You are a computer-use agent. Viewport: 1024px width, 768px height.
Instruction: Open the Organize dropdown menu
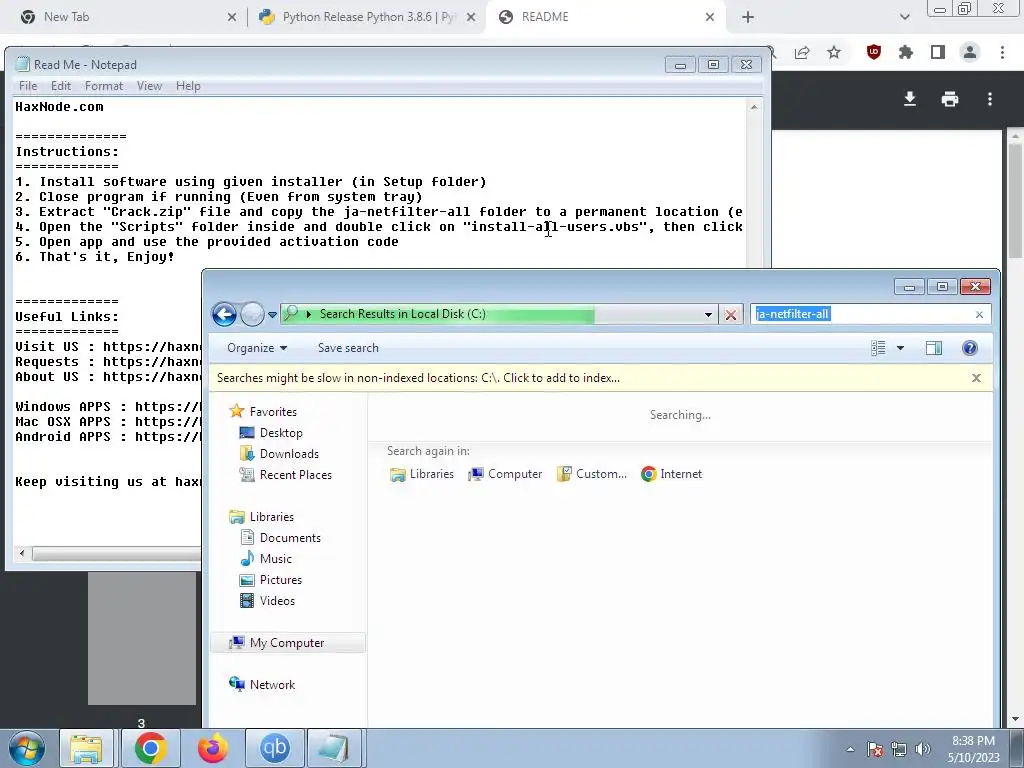click(257, 348)
